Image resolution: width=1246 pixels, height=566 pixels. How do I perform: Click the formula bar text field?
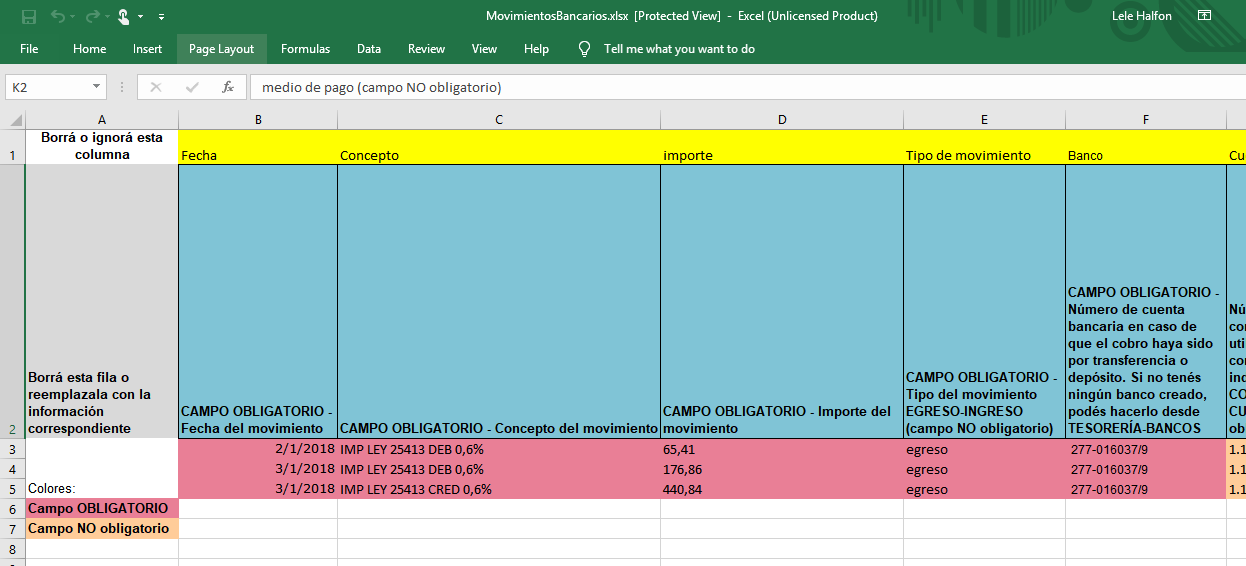(747, 87)
